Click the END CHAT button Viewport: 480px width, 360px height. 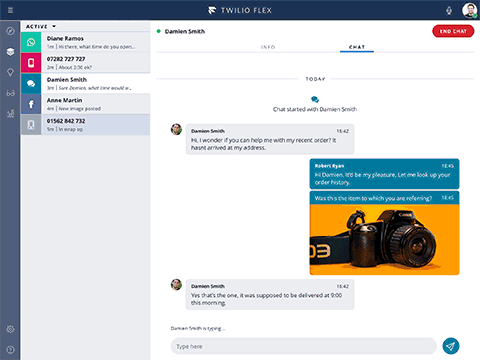(453, 31)
